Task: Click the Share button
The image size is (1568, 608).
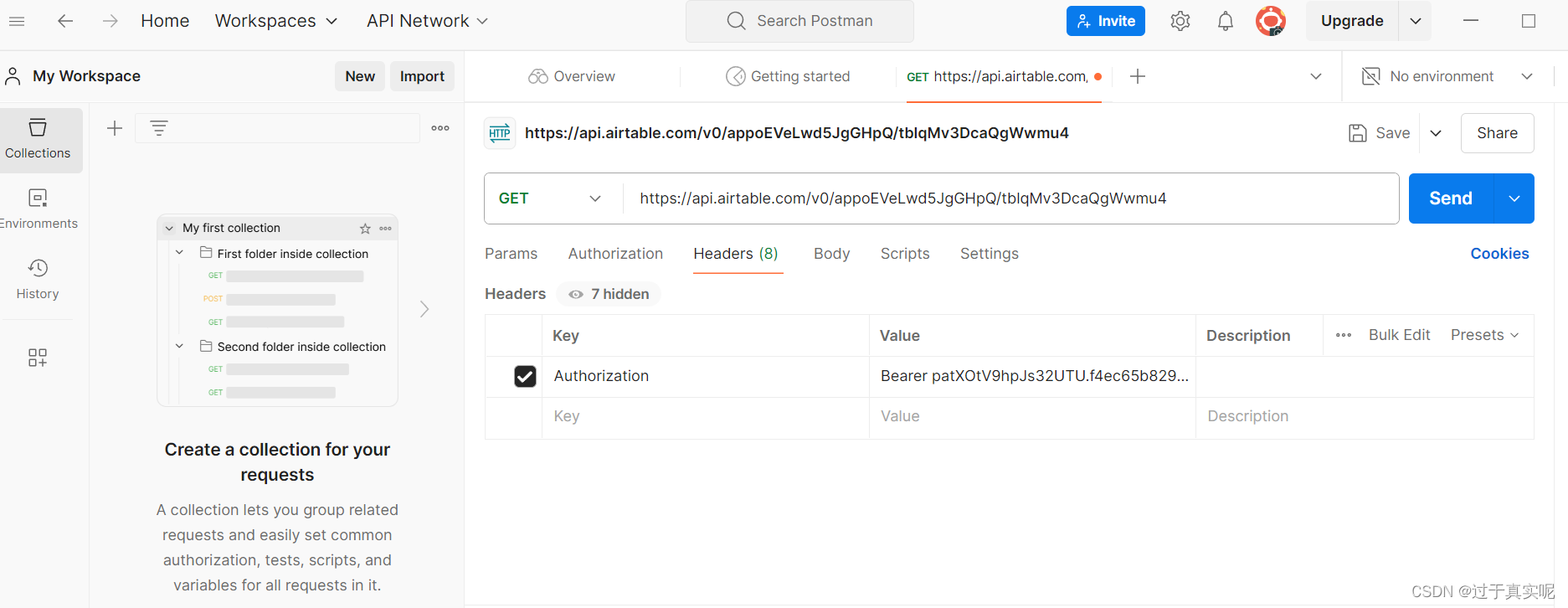Action: [x=1497, y=133]
